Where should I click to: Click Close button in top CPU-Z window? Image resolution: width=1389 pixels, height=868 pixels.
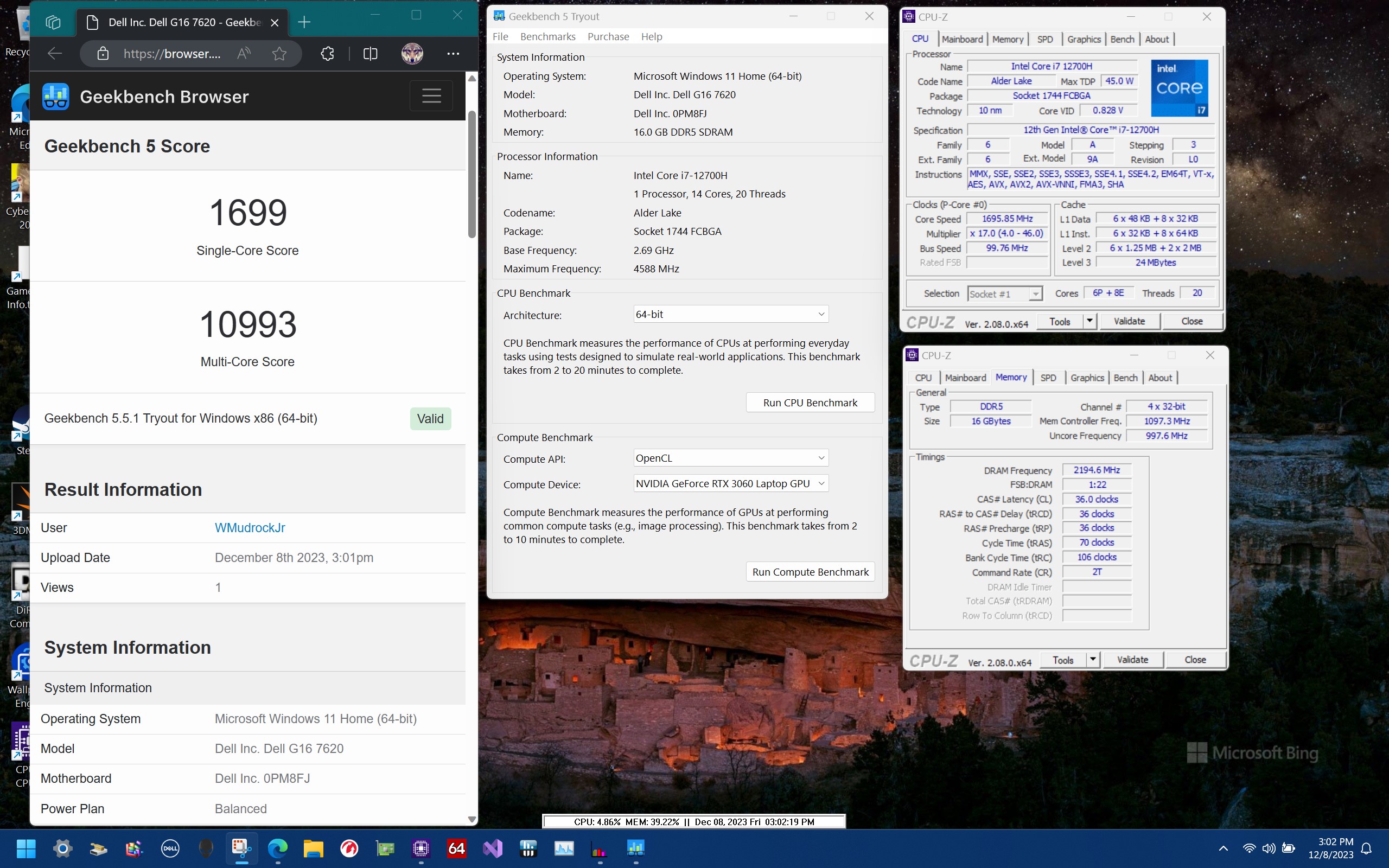pyautogui.click(x=1192, y=322)
